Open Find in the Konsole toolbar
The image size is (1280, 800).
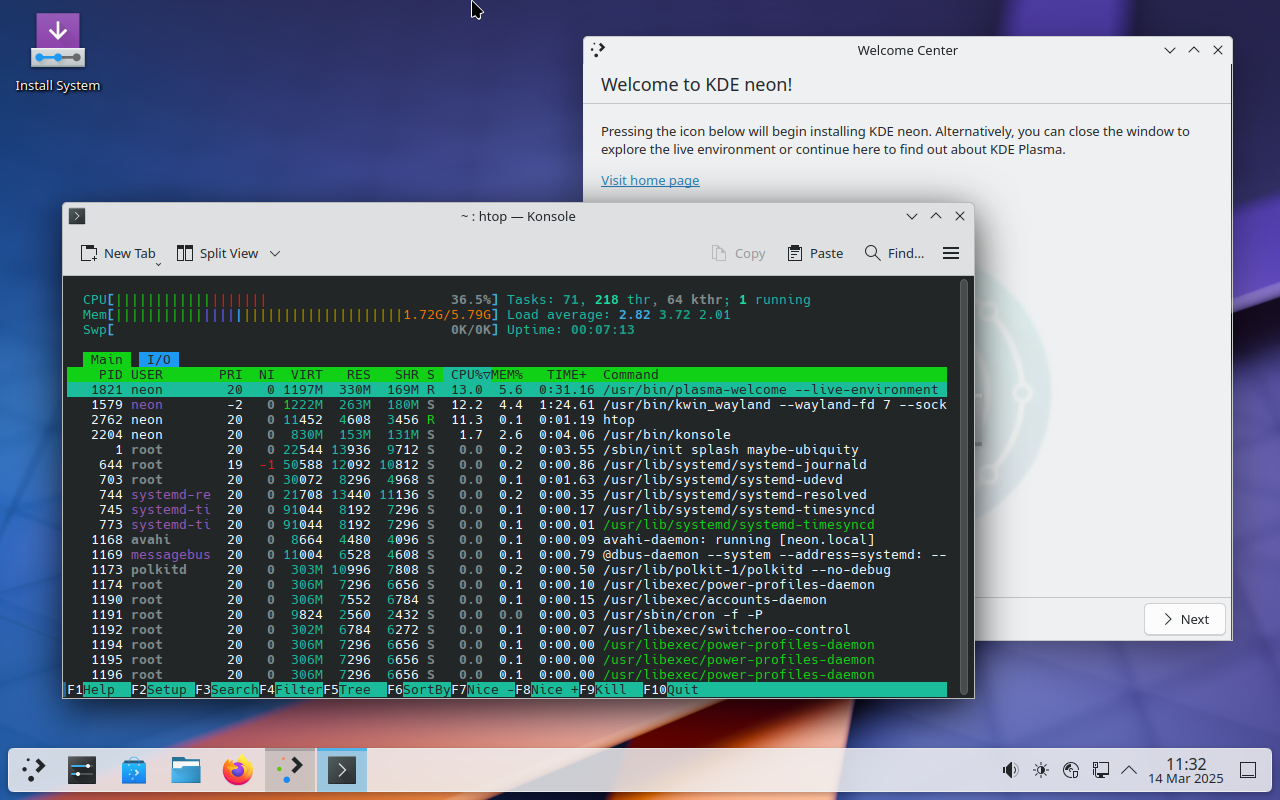pyautogui.click(x=894, y=253)
